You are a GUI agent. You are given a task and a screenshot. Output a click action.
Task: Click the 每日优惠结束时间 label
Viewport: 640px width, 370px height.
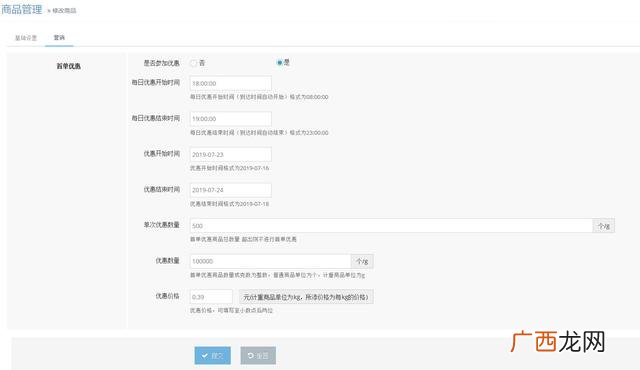coord(156,118)
